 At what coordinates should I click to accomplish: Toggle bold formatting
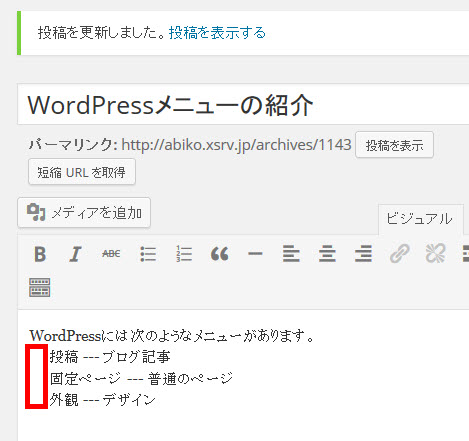[x=40, y=254]
